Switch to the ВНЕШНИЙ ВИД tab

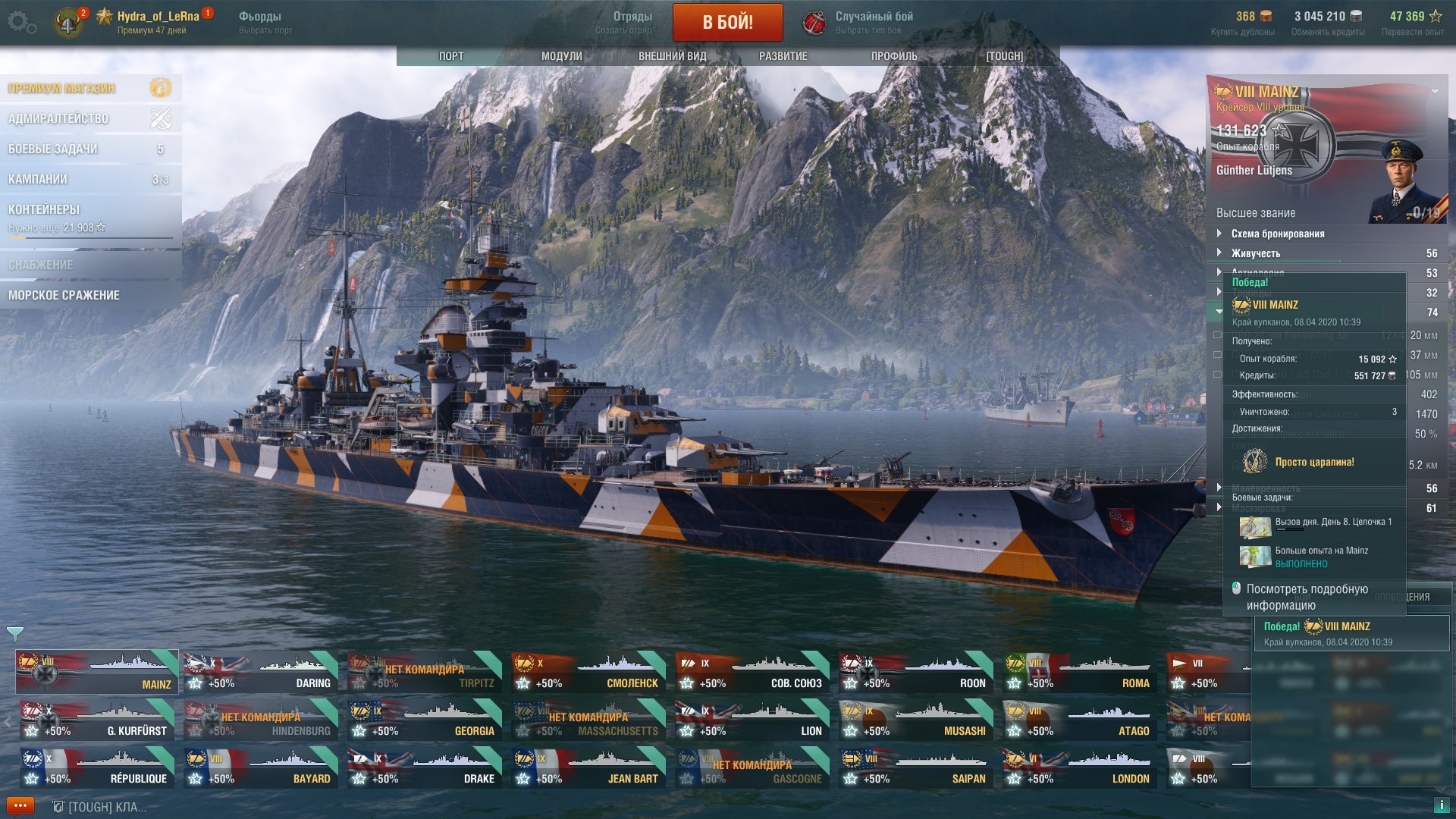[673, 56]
